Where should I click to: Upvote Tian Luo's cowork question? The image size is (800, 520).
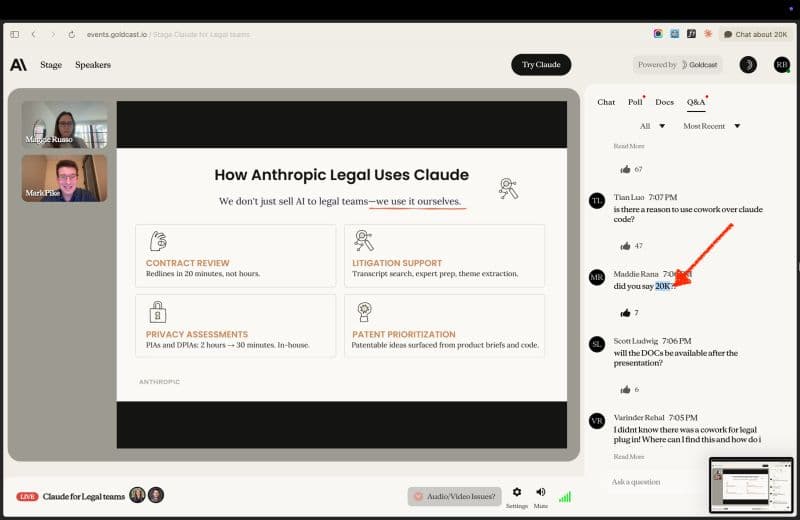(625, 245)
